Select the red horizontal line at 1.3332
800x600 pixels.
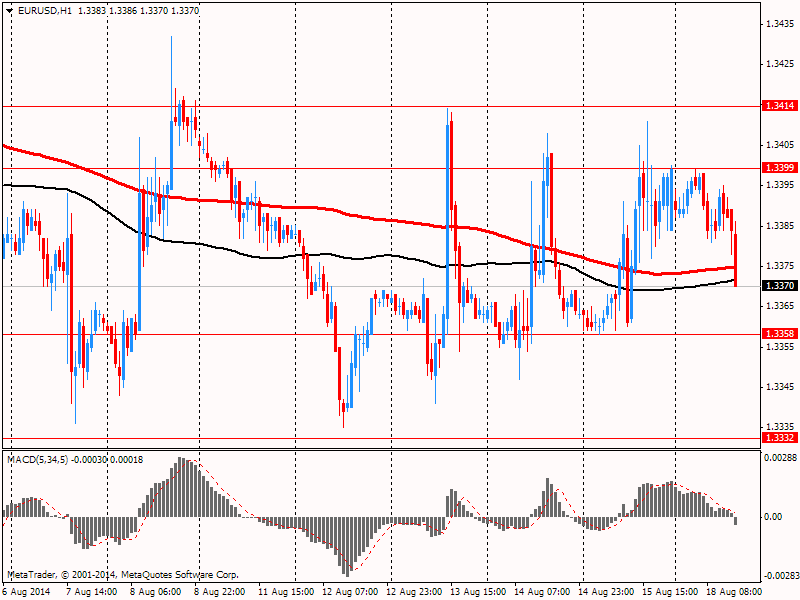point(382,438)
